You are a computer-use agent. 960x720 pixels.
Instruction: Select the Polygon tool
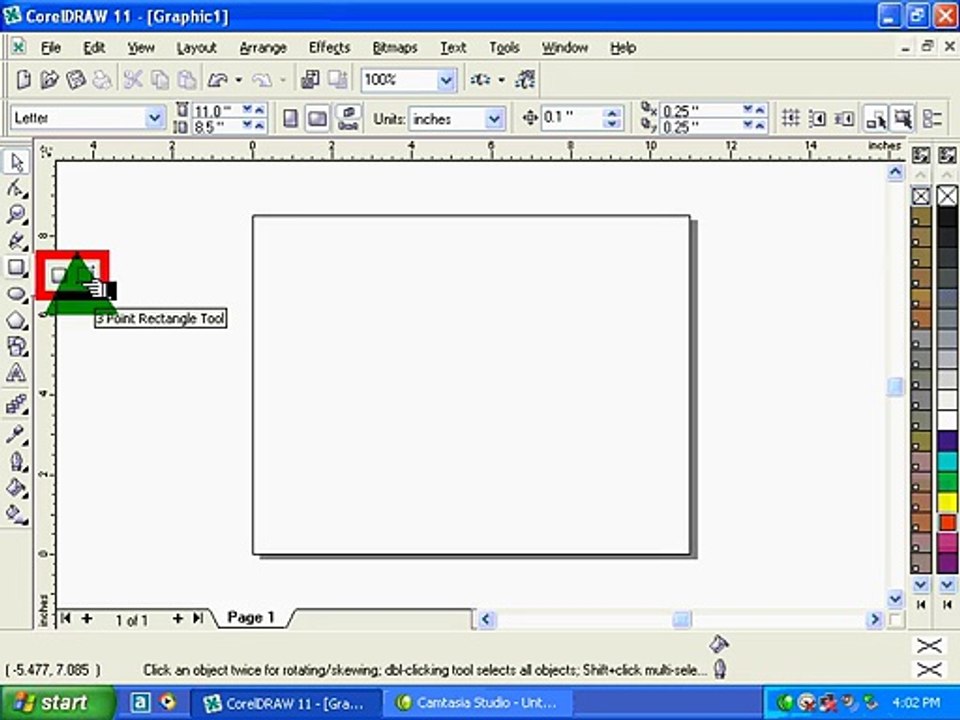(17, 321)
